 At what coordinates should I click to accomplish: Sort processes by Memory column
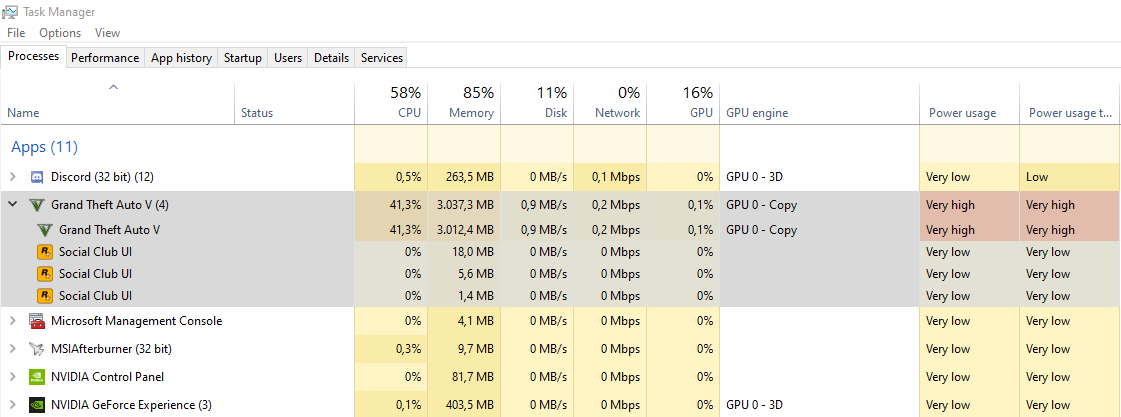click(x=464, y=103)
